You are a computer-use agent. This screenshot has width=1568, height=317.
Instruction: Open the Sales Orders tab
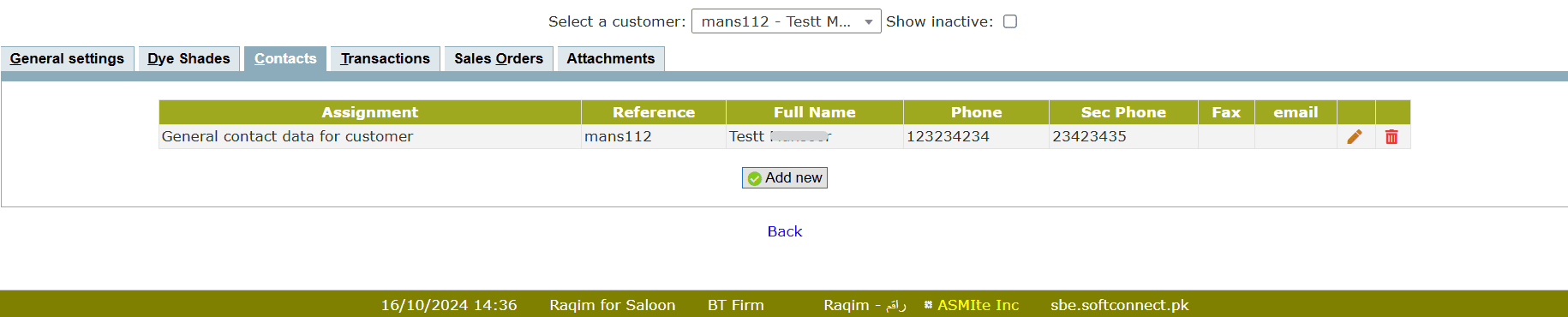[x=499, y=58]
